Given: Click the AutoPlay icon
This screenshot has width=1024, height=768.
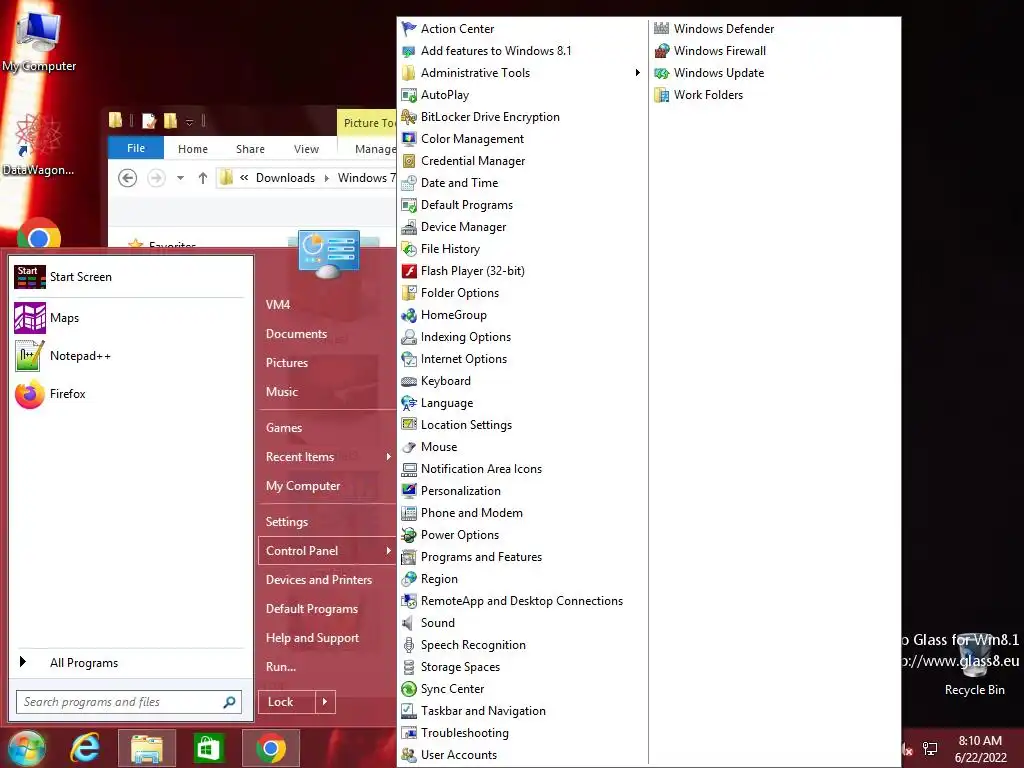Looking at the screenshot, I should tap(409, 95).
